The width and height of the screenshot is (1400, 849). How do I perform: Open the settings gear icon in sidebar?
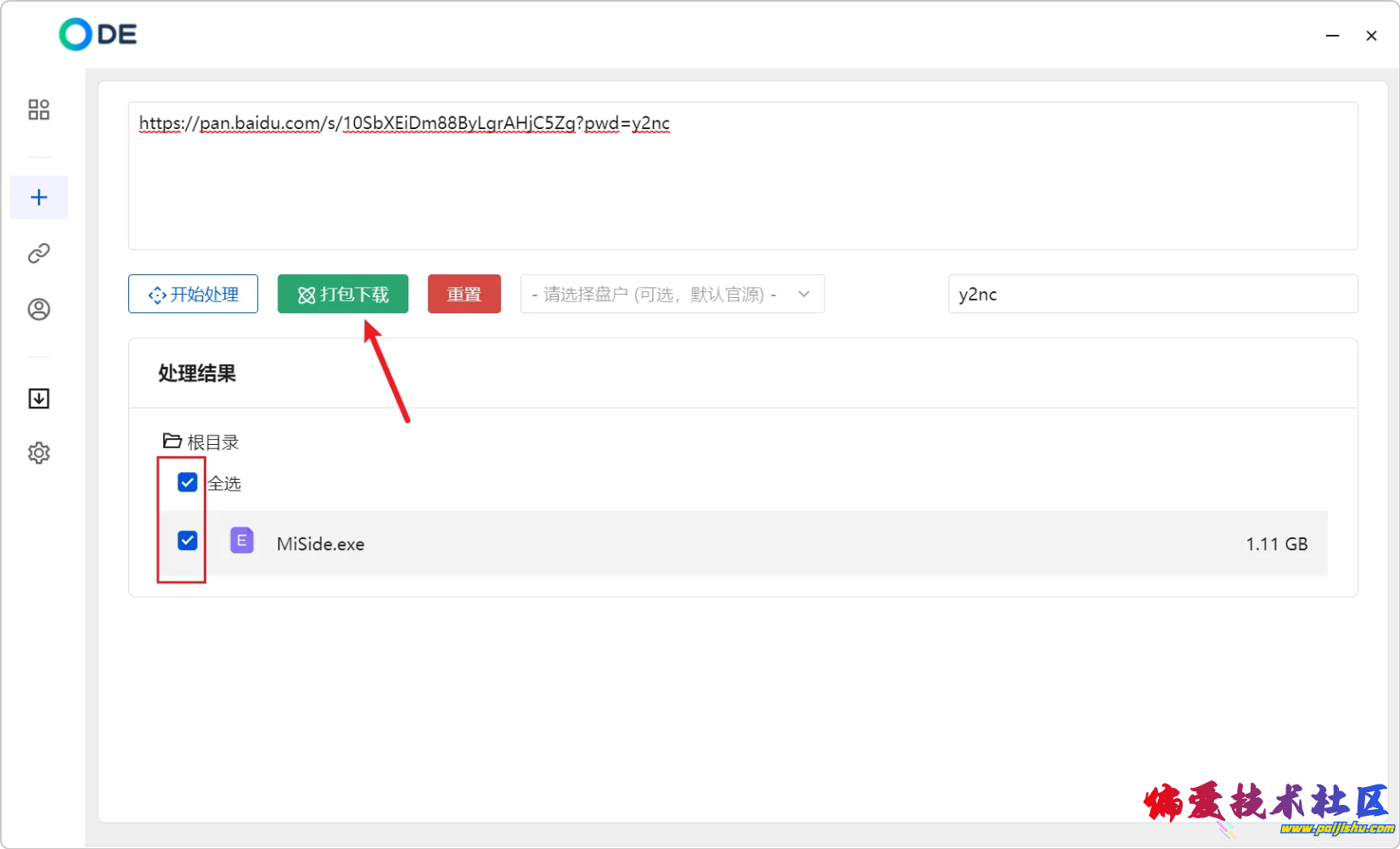tap(39, 453)
